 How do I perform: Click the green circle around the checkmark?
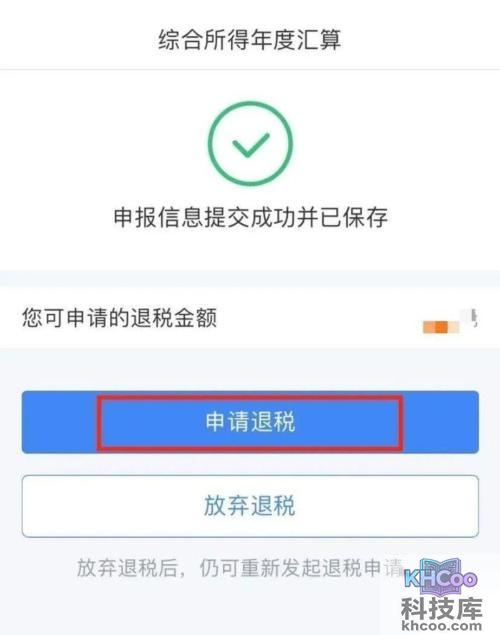(x=250, y=143)
